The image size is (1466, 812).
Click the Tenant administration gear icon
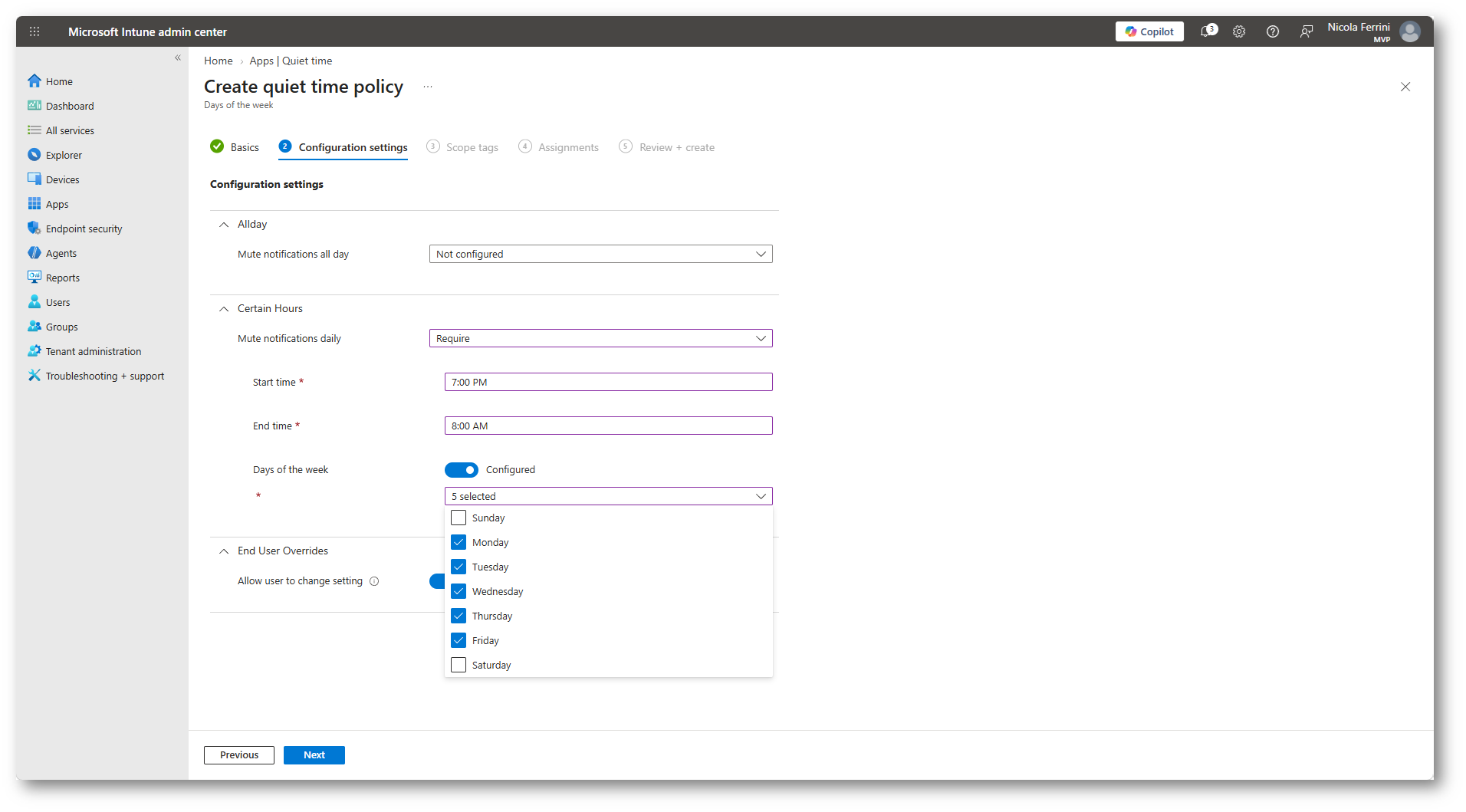coord(35,350)
